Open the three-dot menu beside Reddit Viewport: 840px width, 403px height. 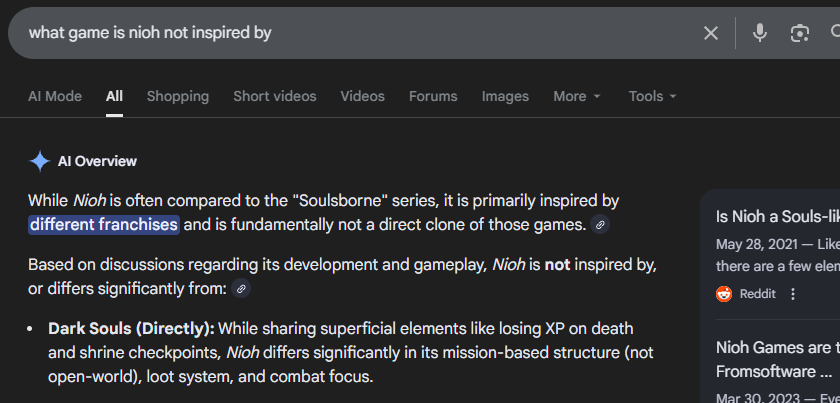pos(793,294)
